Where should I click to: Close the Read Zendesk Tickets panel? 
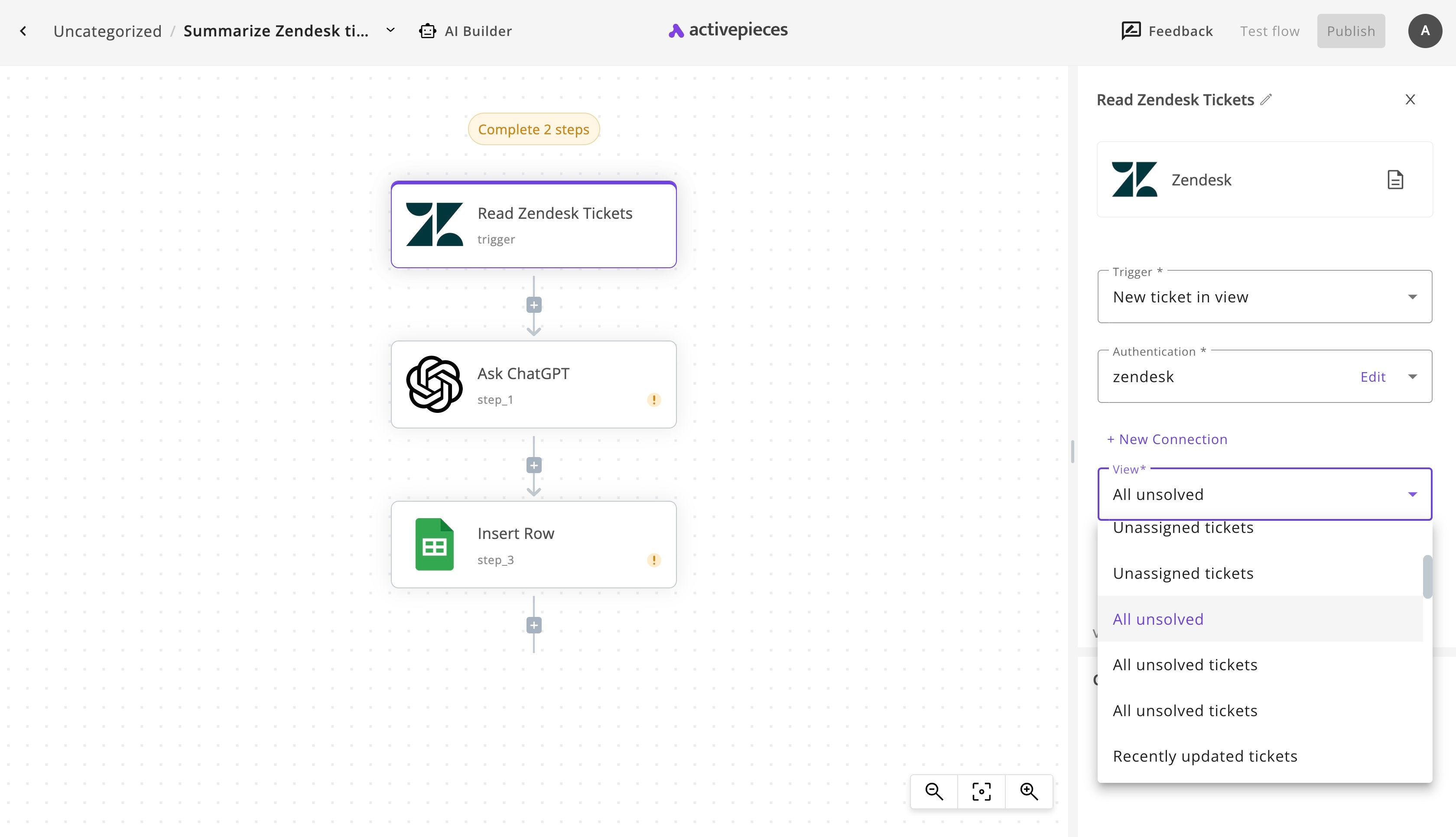tap(1410, 100)
